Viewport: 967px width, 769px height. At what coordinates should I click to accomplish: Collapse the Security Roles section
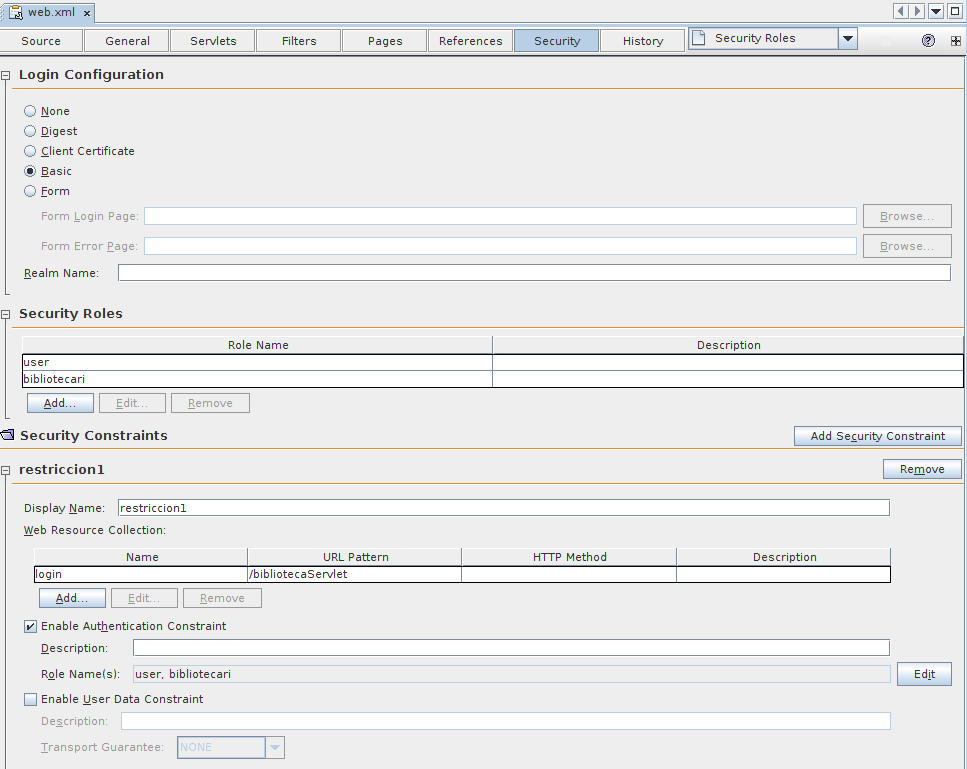point(6,315)
